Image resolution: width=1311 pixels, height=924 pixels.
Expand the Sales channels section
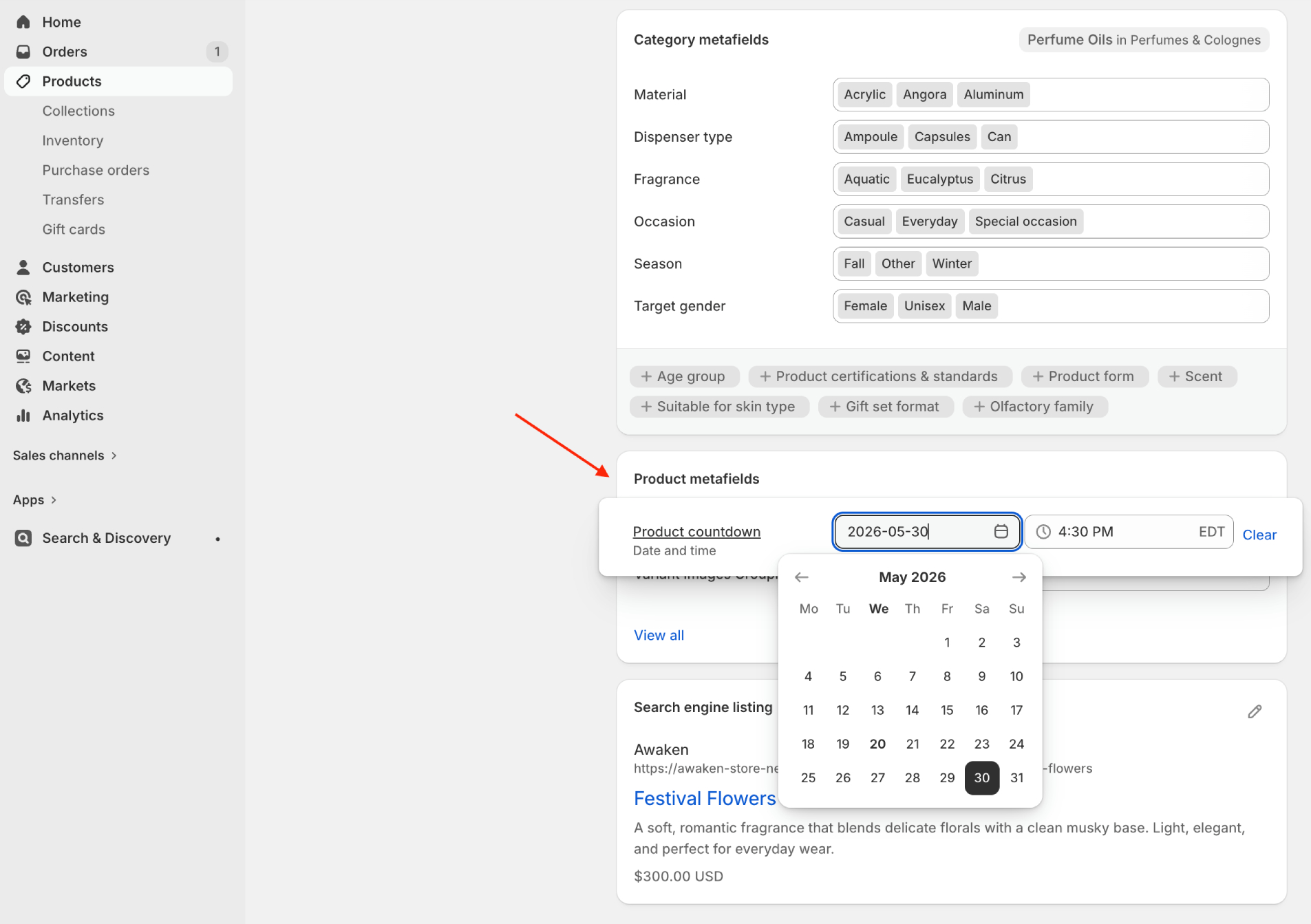(65, 455)
